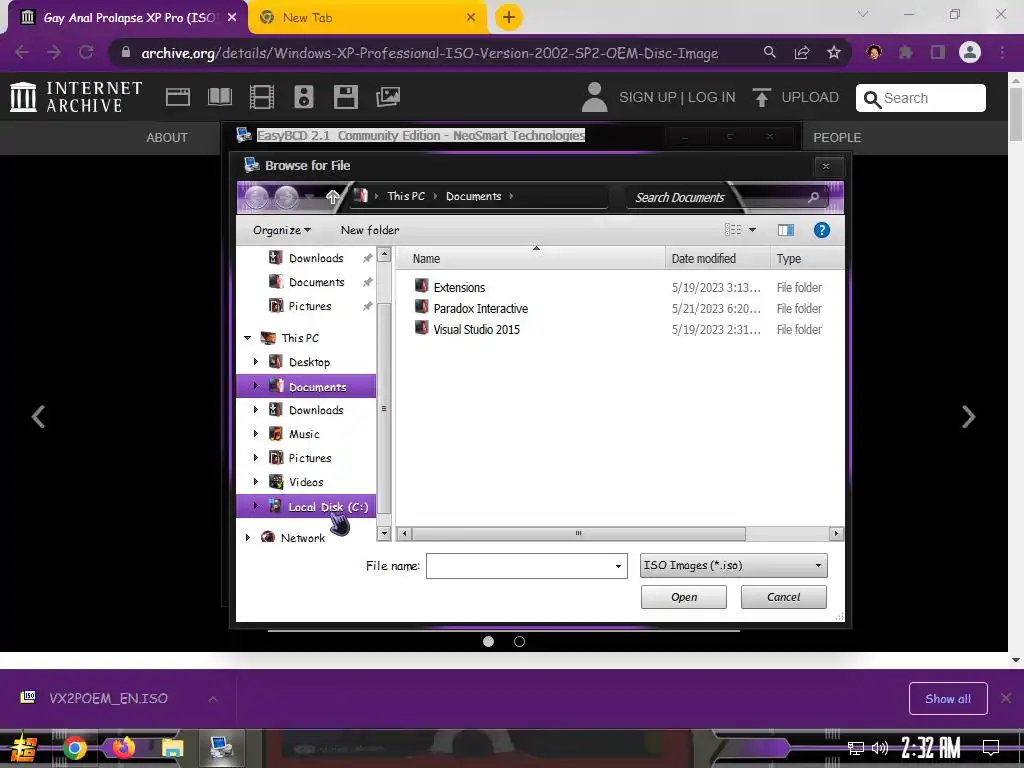Switch to the archive.org XP Pro tab
This screenshot has height=768, width=1024.
(128, 18)
